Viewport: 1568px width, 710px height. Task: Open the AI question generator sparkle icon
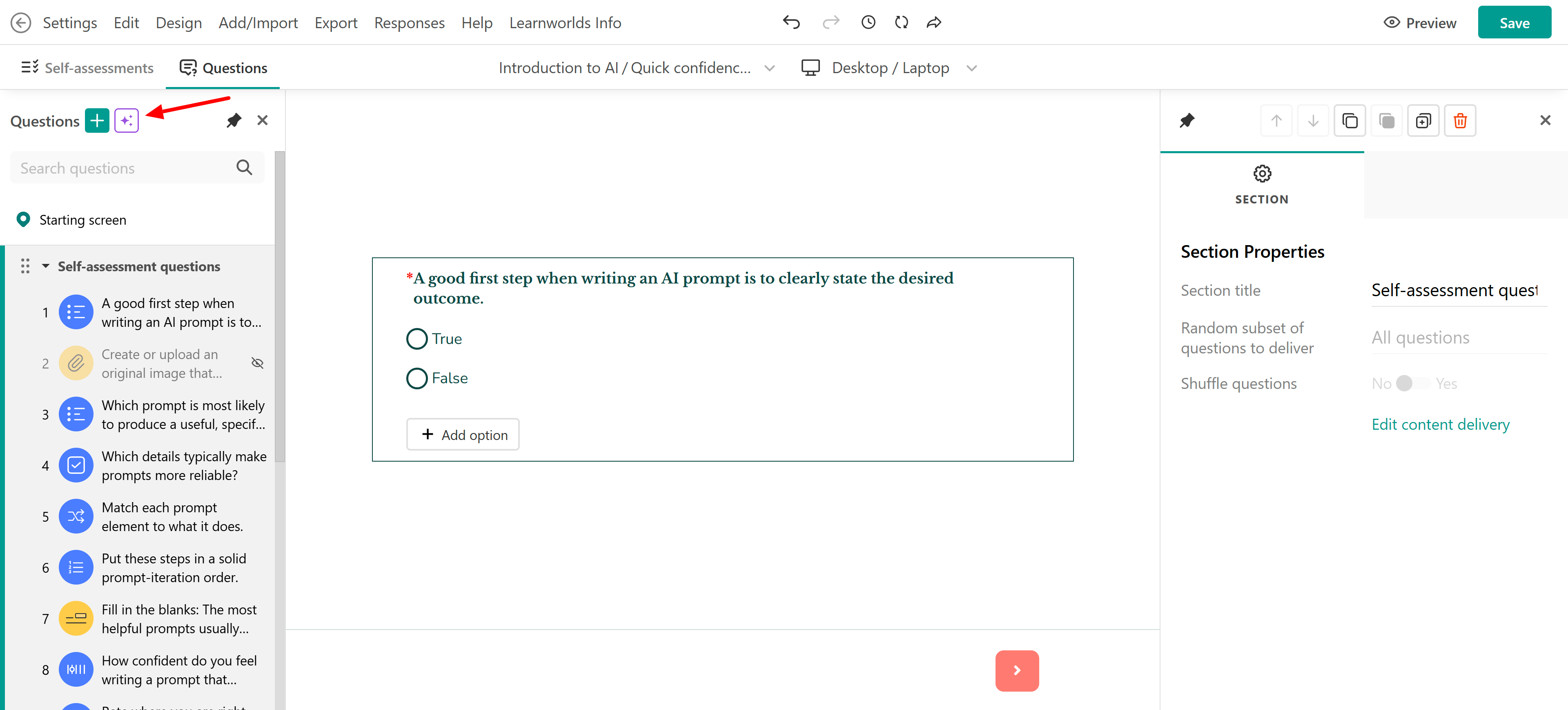[x=127, y=121]
